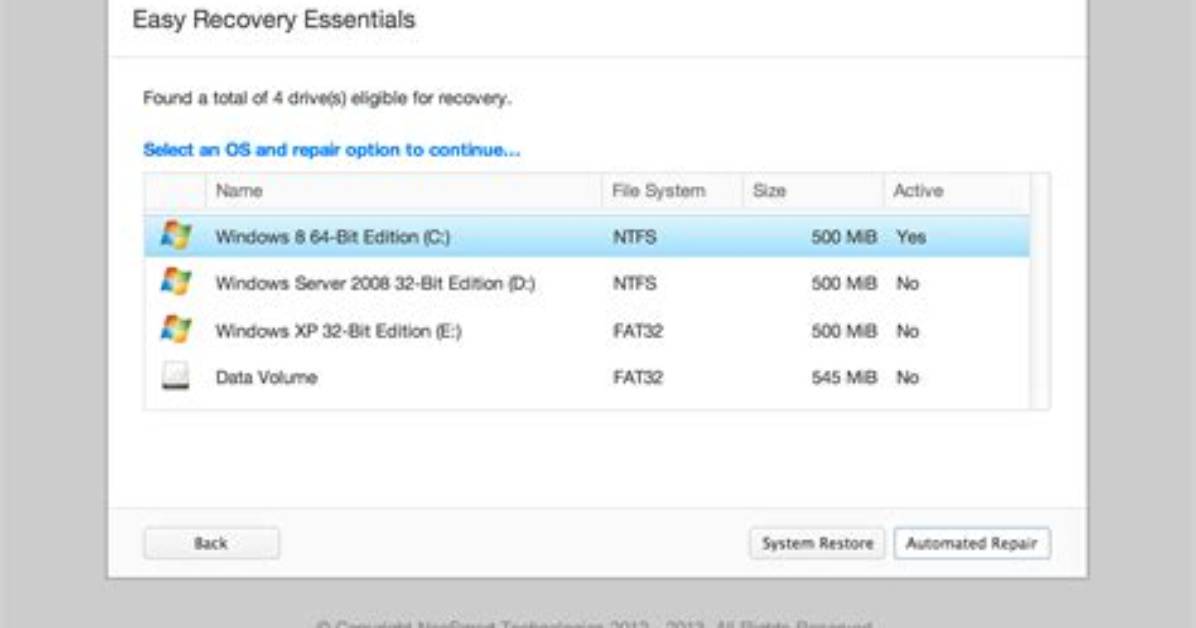Click "No" active value in Windows Server row
1196x628 pixels.
907,284
